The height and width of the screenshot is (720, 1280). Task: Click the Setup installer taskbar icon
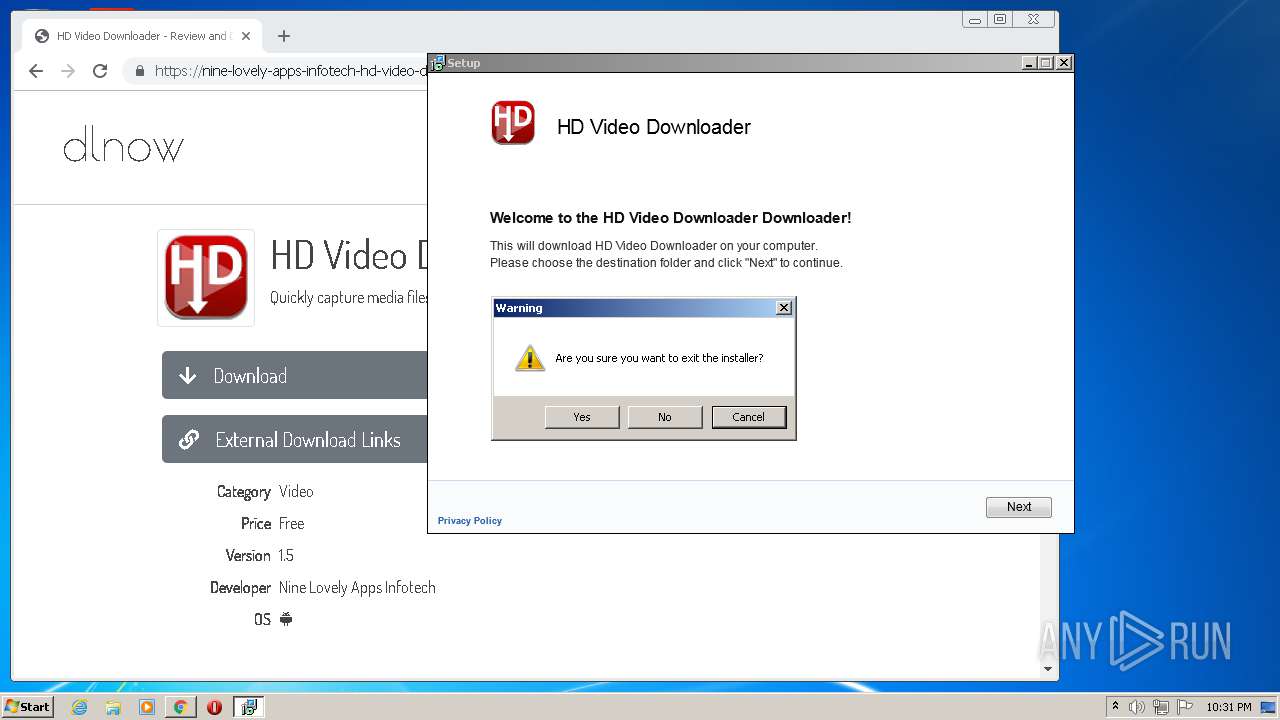(x=248, y=707)
